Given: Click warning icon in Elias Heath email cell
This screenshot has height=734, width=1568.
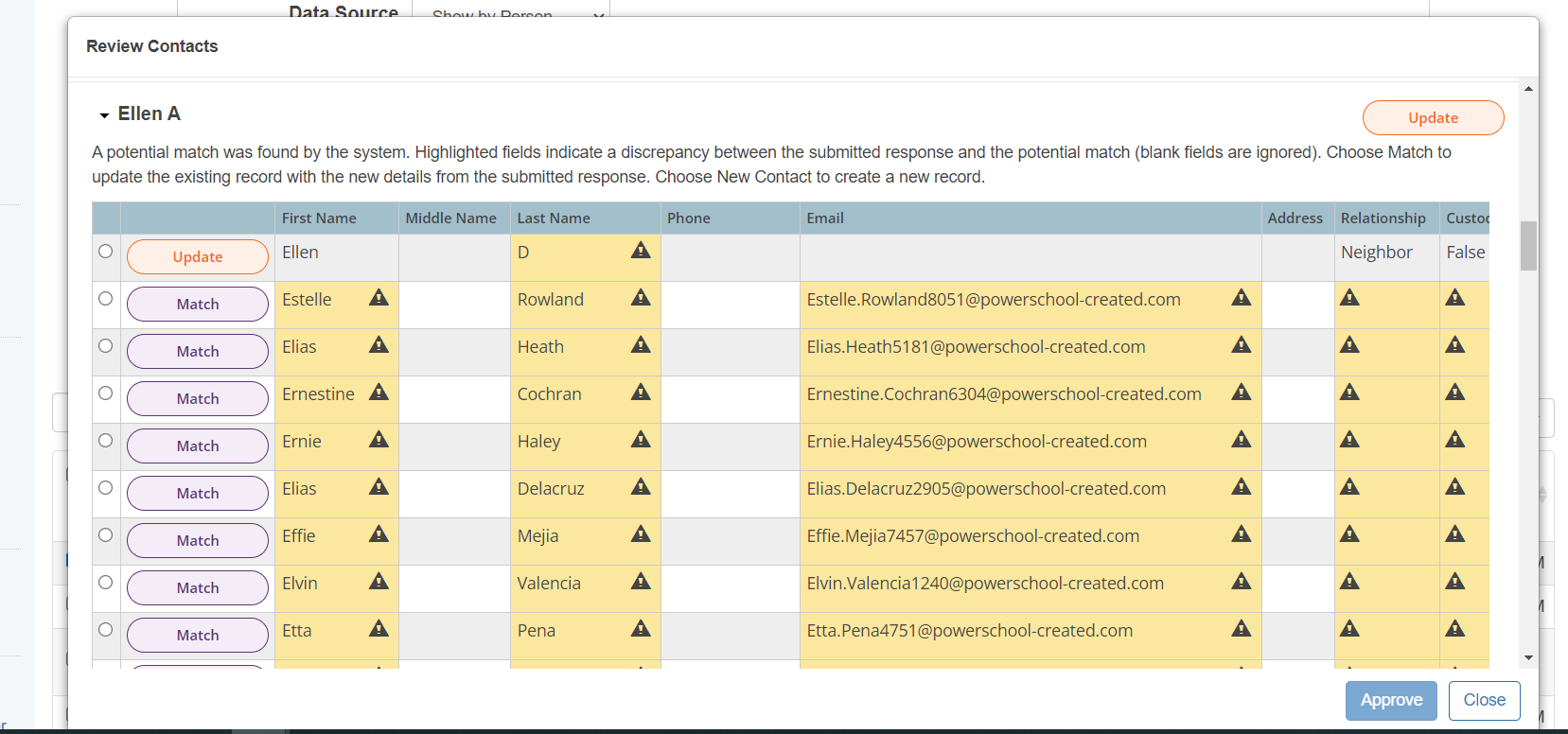Looking at the screenshot, I should [x=1241, y=345].
